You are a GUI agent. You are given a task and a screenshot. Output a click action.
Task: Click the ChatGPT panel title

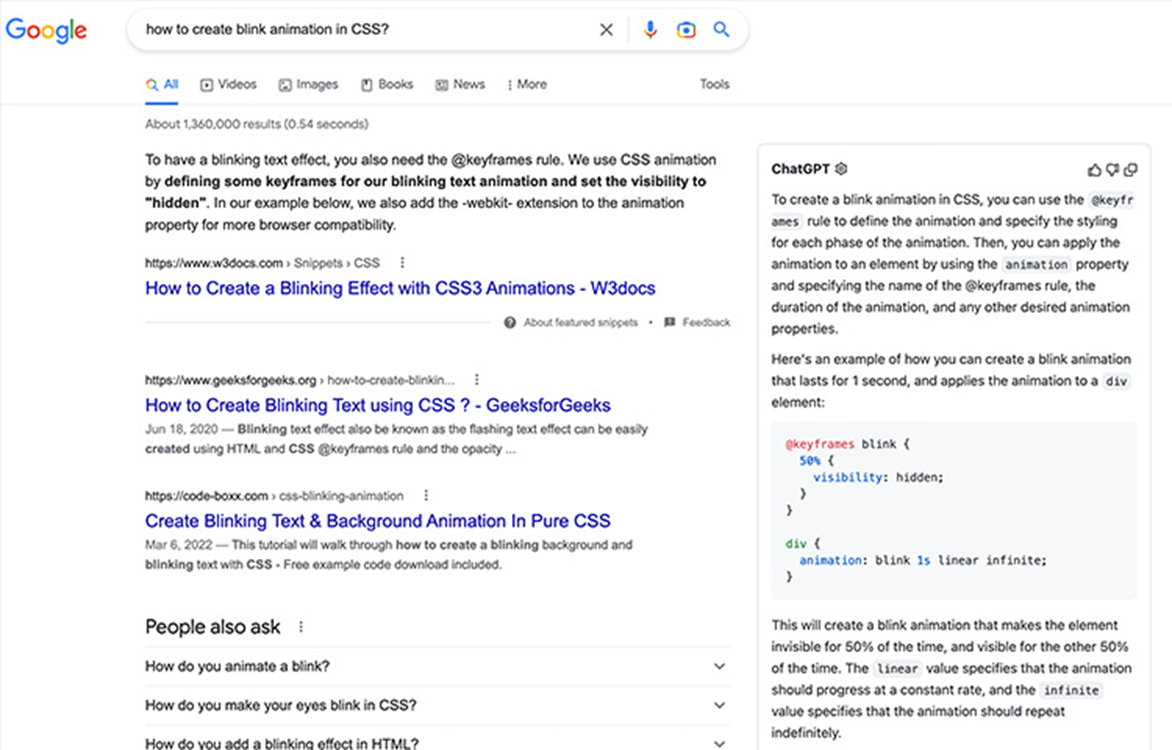(801, 169)
